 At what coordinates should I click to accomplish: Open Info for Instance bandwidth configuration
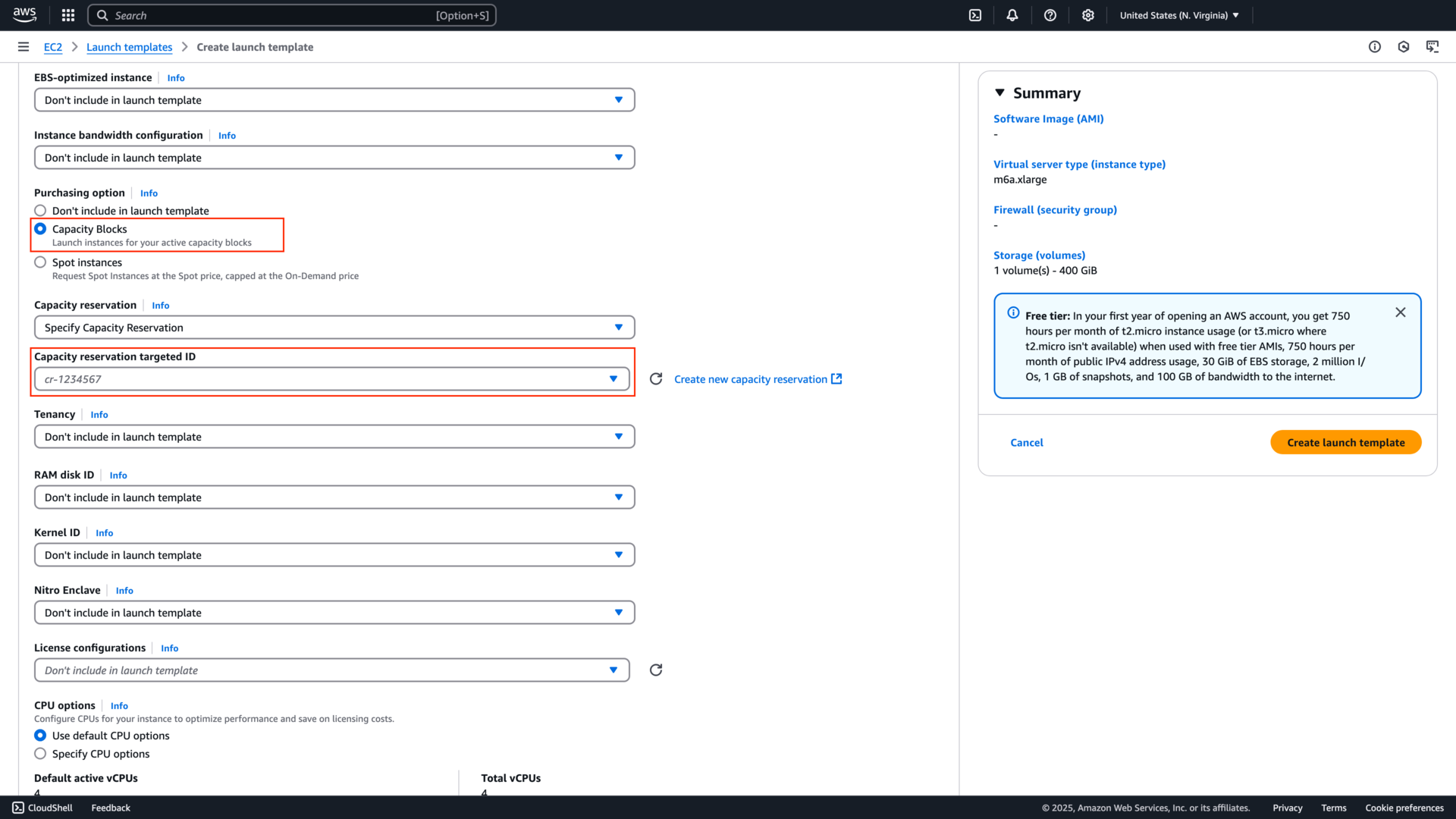tap(227, 136)
